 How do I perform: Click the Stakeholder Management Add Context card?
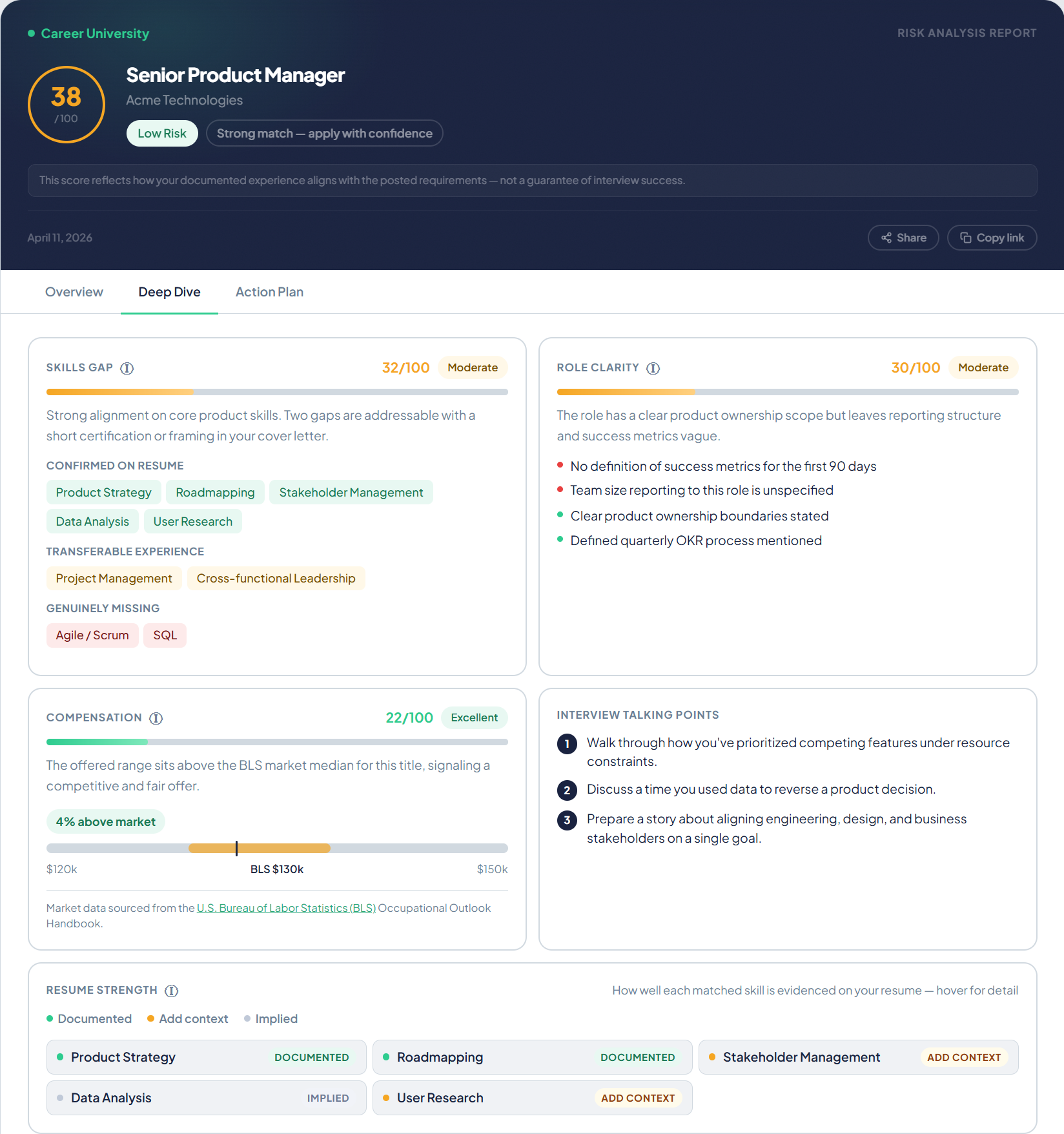click(859, 1057)
